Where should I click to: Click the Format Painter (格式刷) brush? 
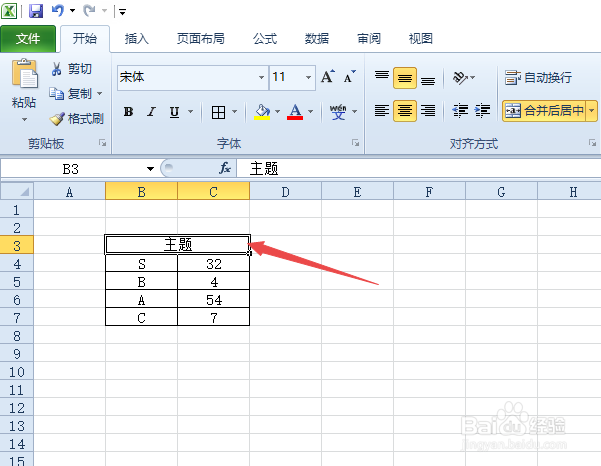pos(77,118)
